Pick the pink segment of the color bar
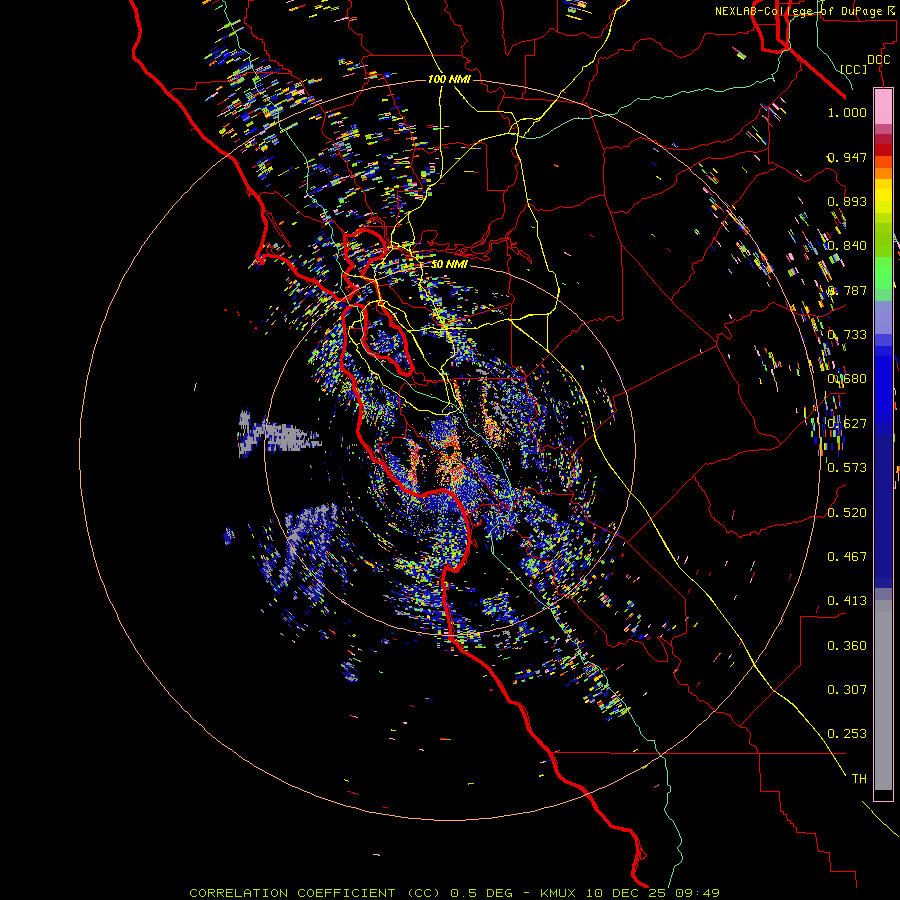This screenshot has width=900, height=900. click(883, 107)
